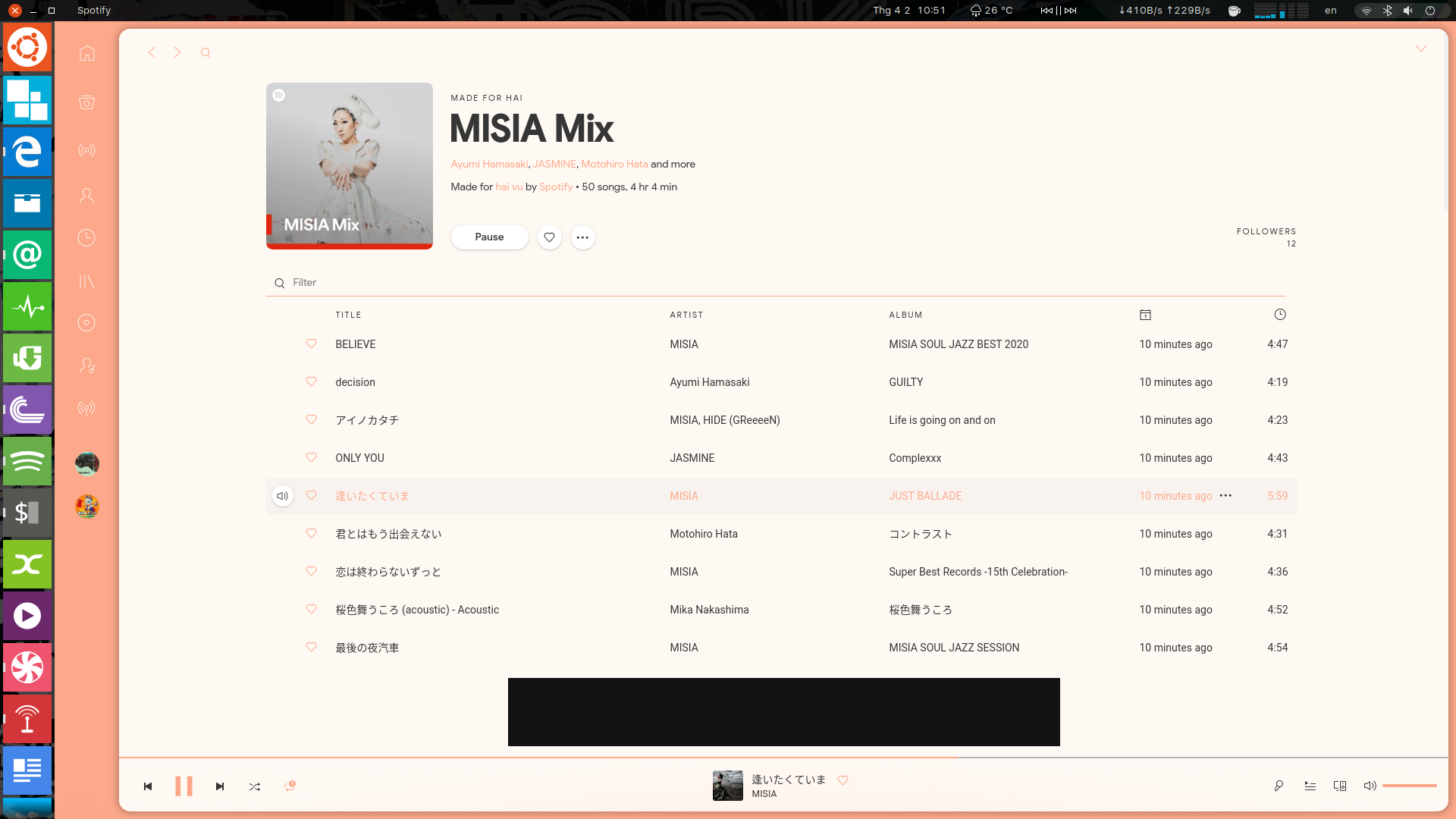Open the album 'Super Best Records -15th Celebration-'

click(x=978, y=572)
